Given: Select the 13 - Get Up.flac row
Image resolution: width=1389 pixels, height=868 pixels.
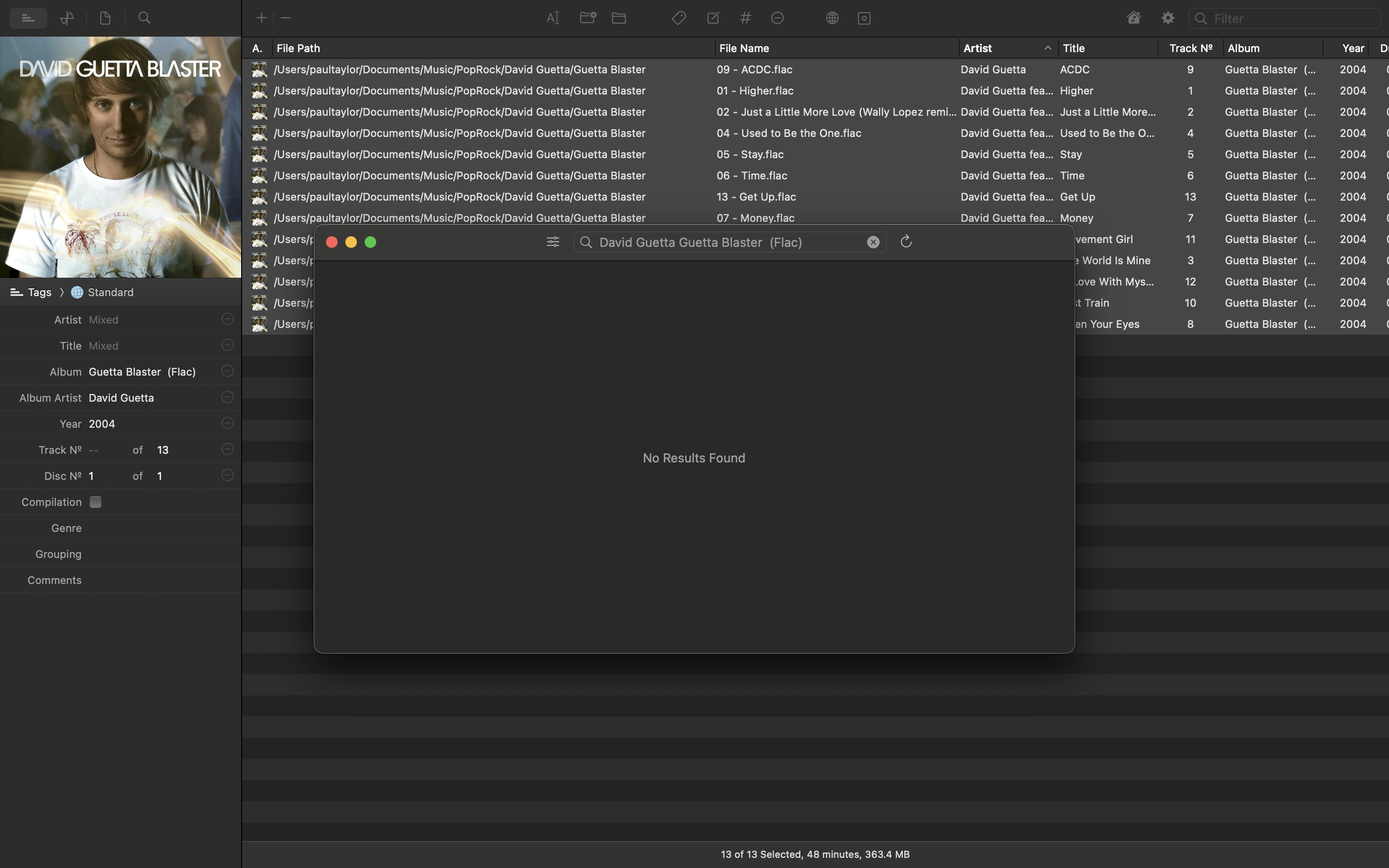Looking at the screenshot, I should [x=815, y=197].
